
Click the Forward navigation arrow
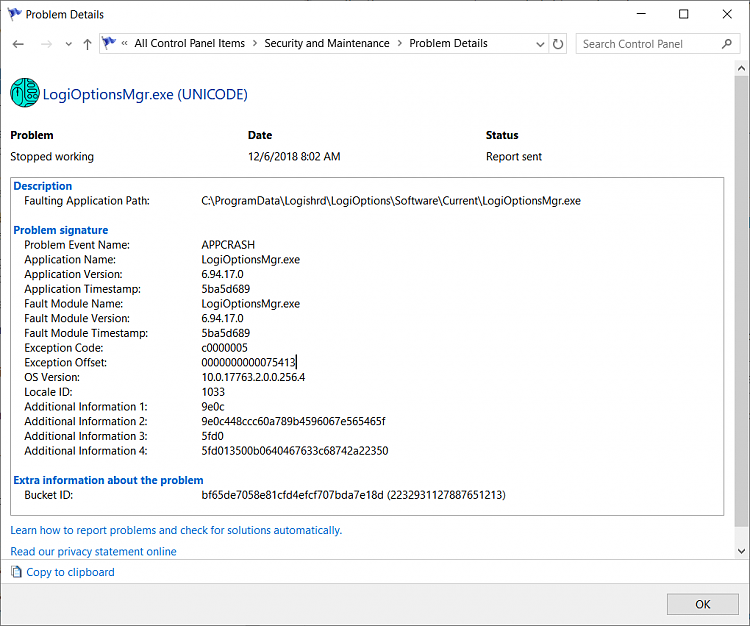coord(46,44)
